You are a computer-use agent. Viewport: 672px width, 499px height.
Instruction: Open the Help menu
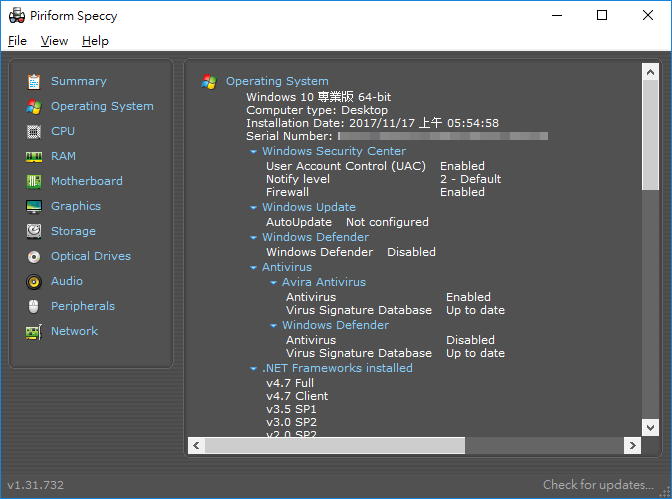(95, 41)
